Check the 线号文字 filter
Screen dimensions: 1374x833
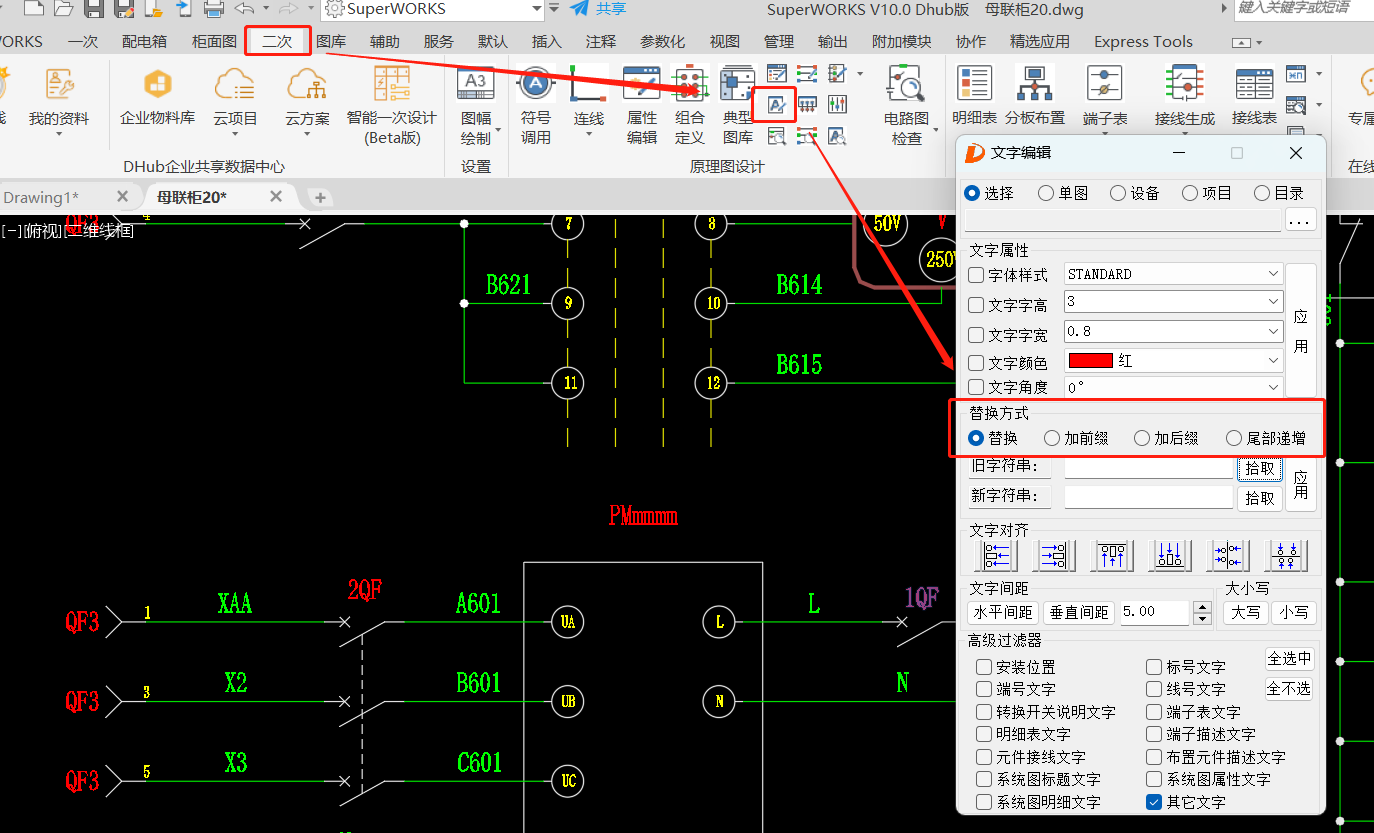1154,689
